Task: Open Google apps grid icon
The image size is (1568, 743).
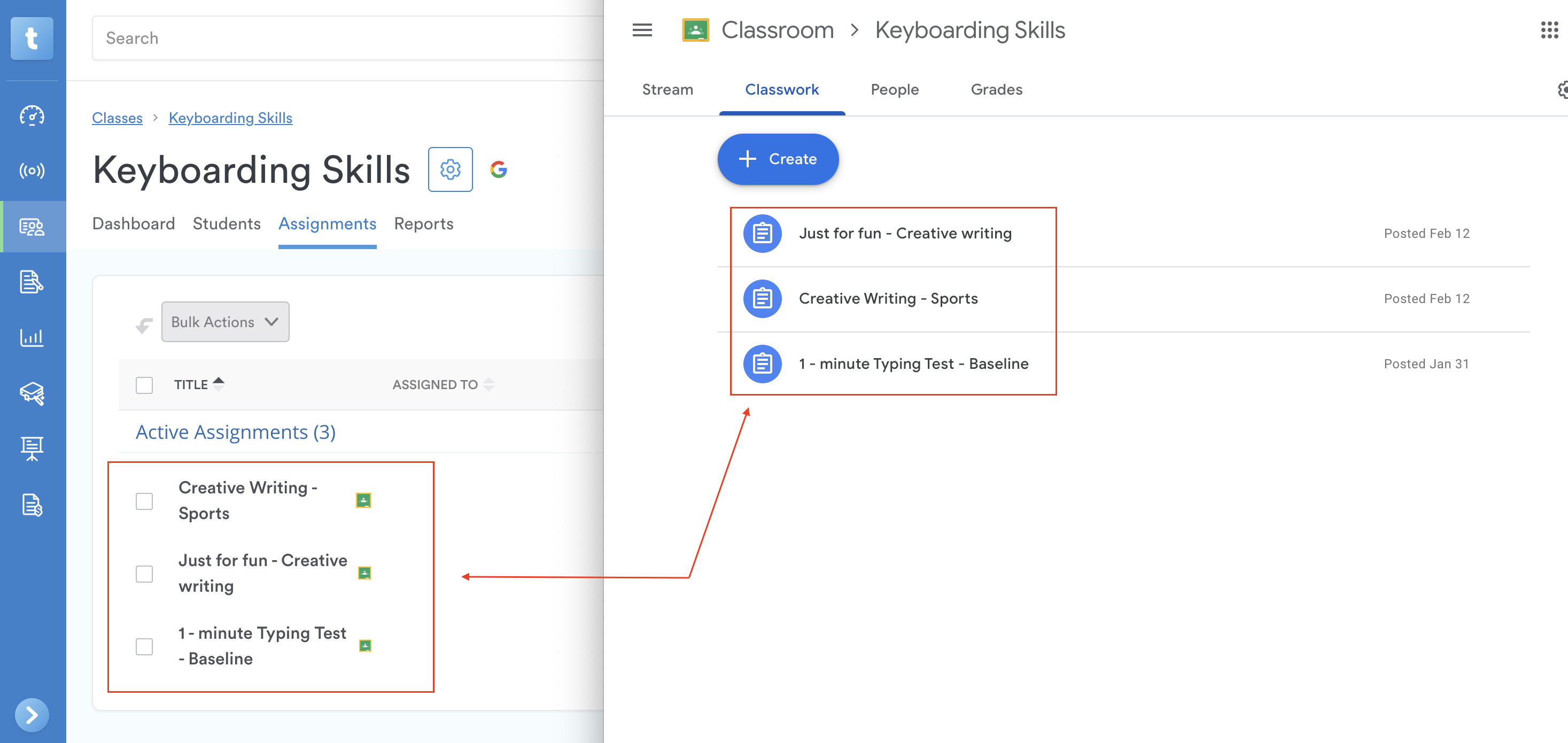Action: pos(1549,30)
